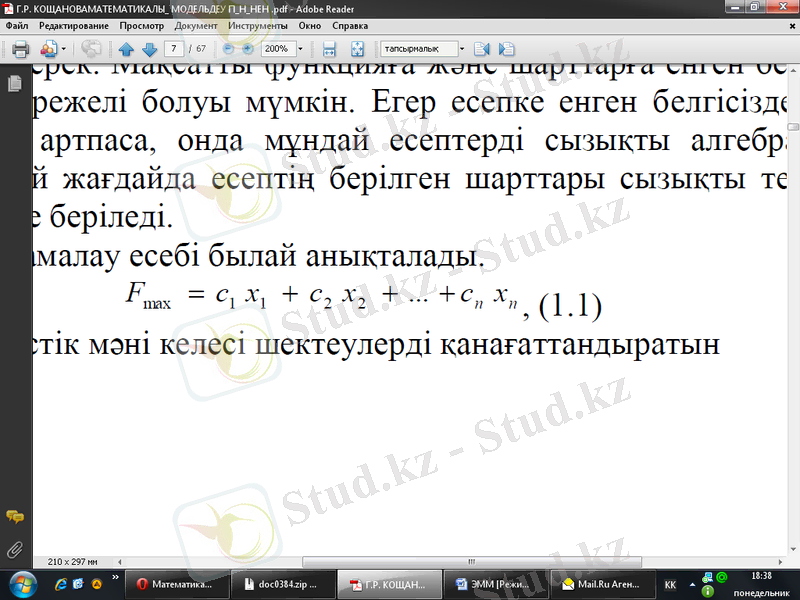Open the Справка menu
The image size is (800, 600).
pyautogui.click(x=350, y=26)
